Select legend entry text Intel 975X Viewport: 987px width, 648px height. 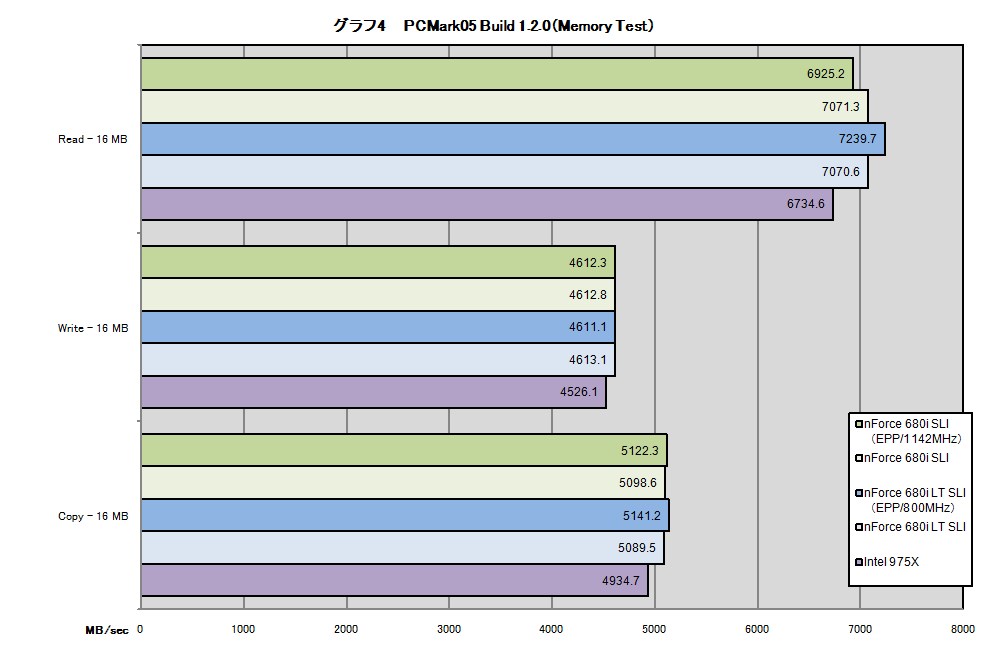click(x=891, y=562)
